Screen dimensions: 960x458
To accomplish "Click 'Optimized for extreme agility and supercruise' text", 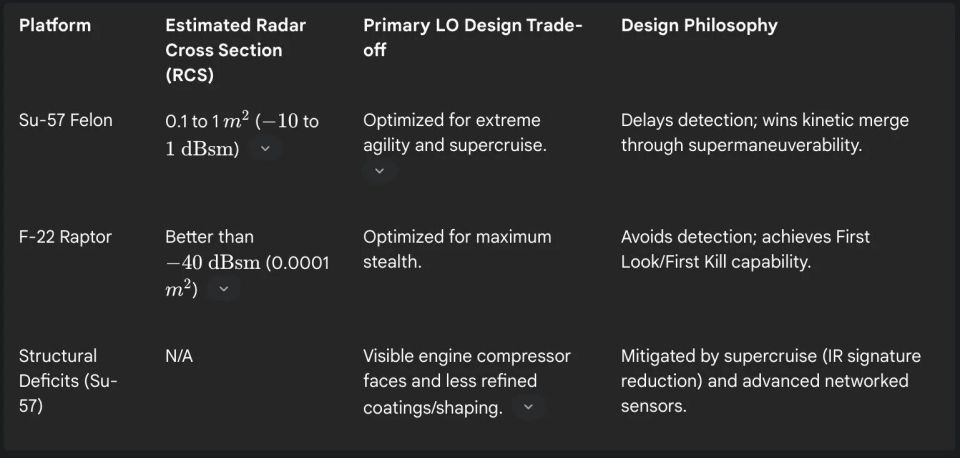I will [x=456, y=132].
